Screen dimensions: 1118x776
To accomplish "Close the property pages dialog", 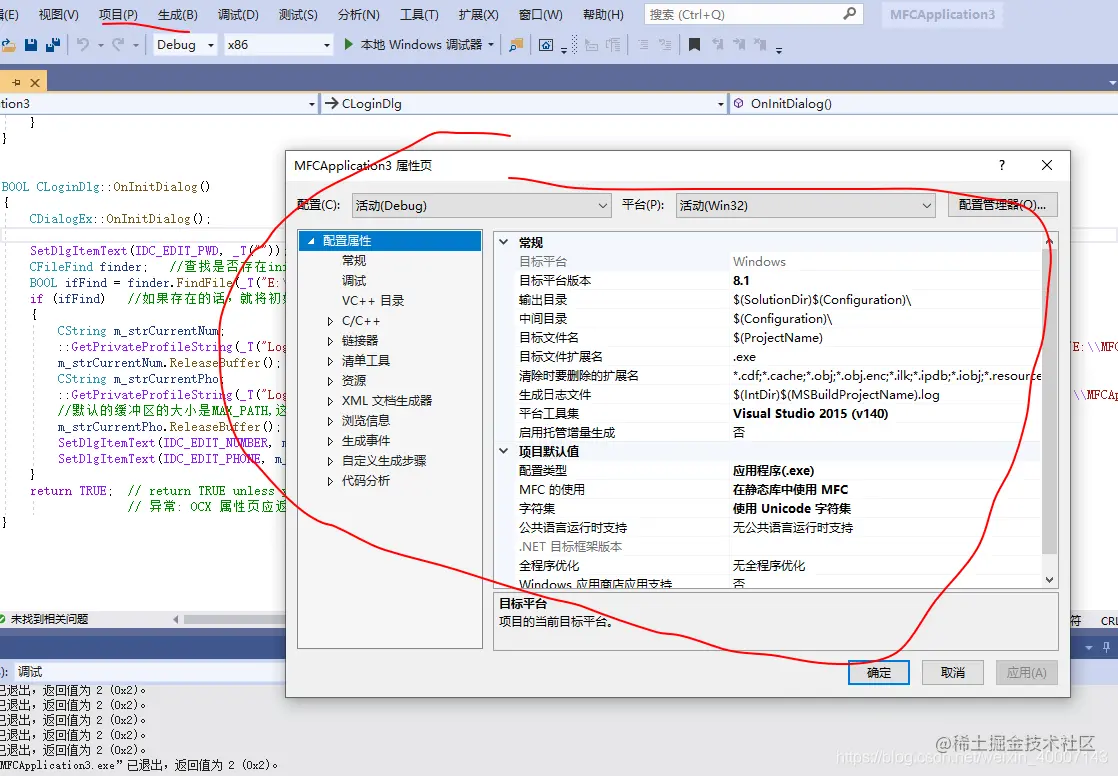I will (x=1047, y=165).
